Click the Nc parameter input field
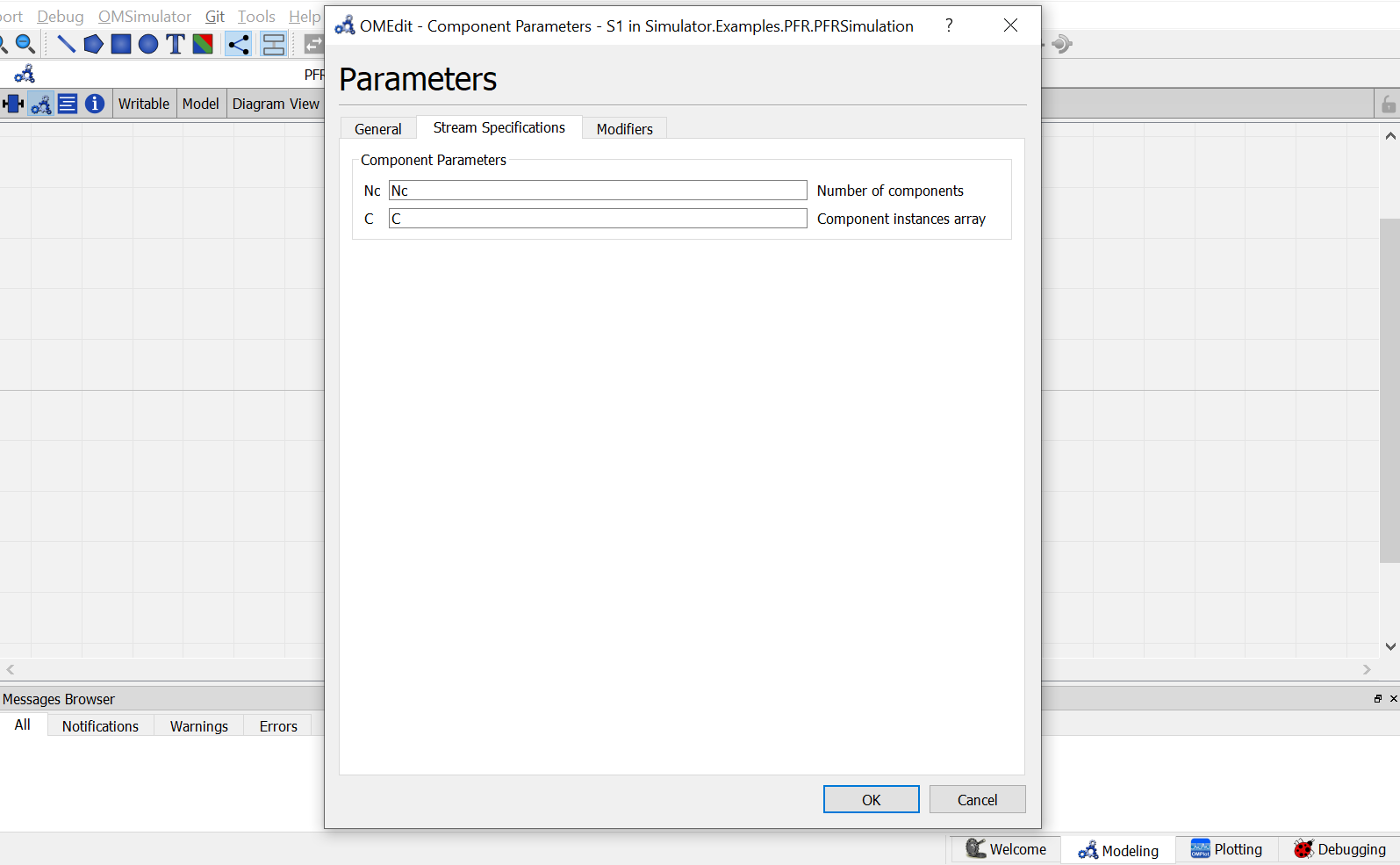This screenshot has width=1400, height=865. (x=598, y=191)
